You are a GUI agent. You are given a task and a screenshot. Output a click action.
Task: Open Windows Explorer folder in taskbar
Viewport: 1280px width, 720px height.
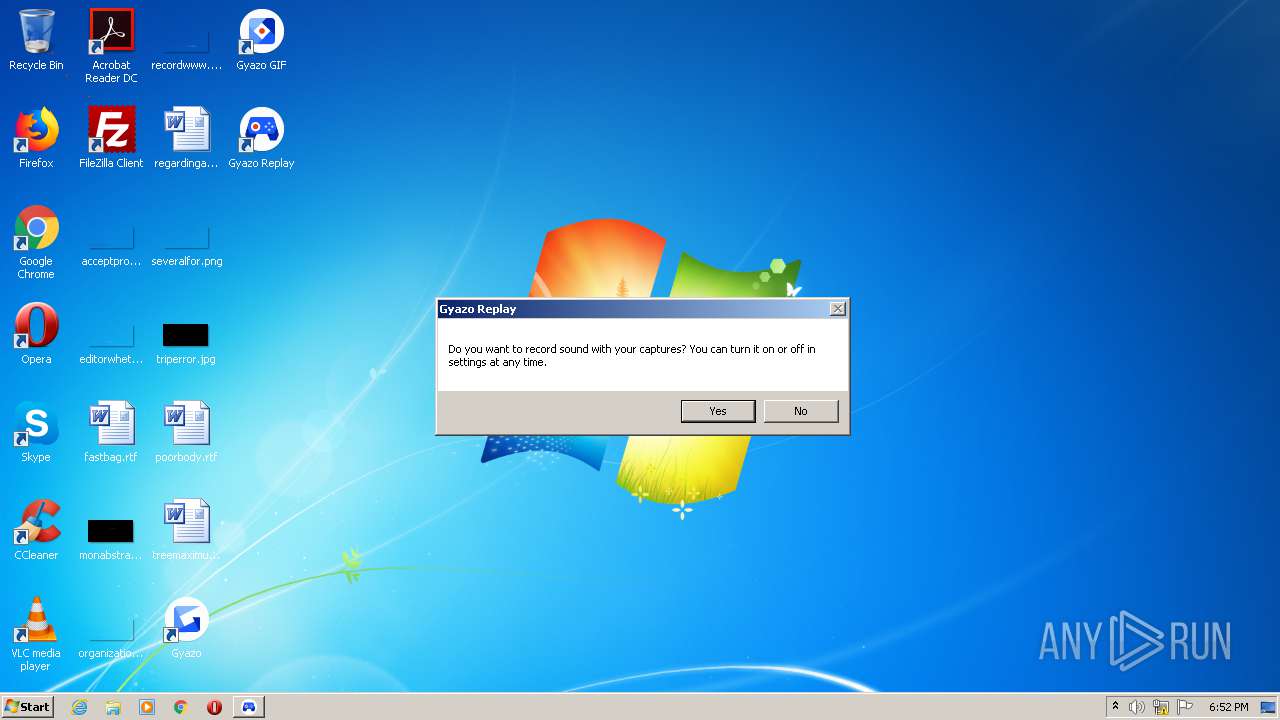point(113,707)
